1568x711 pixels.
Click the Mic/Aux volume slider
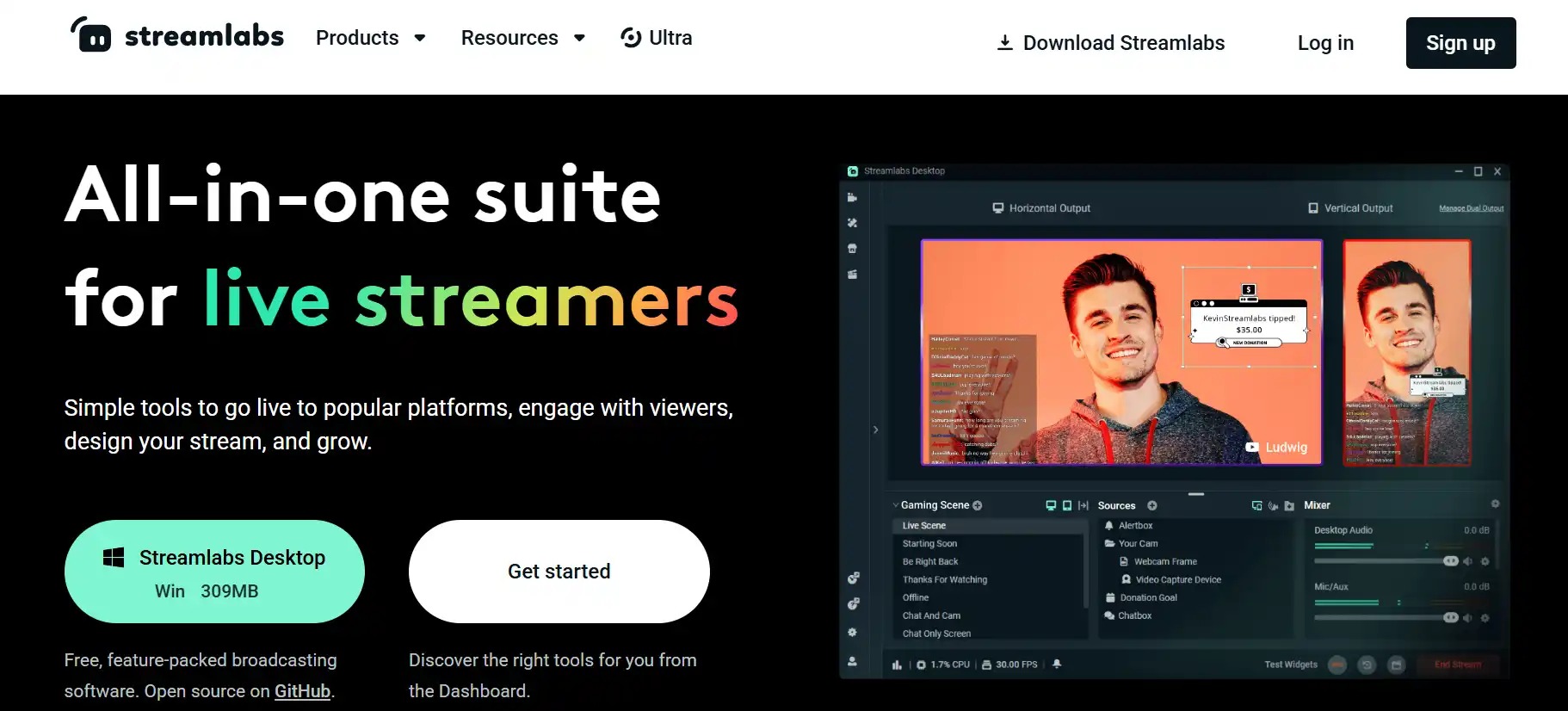click(1386, 618)
